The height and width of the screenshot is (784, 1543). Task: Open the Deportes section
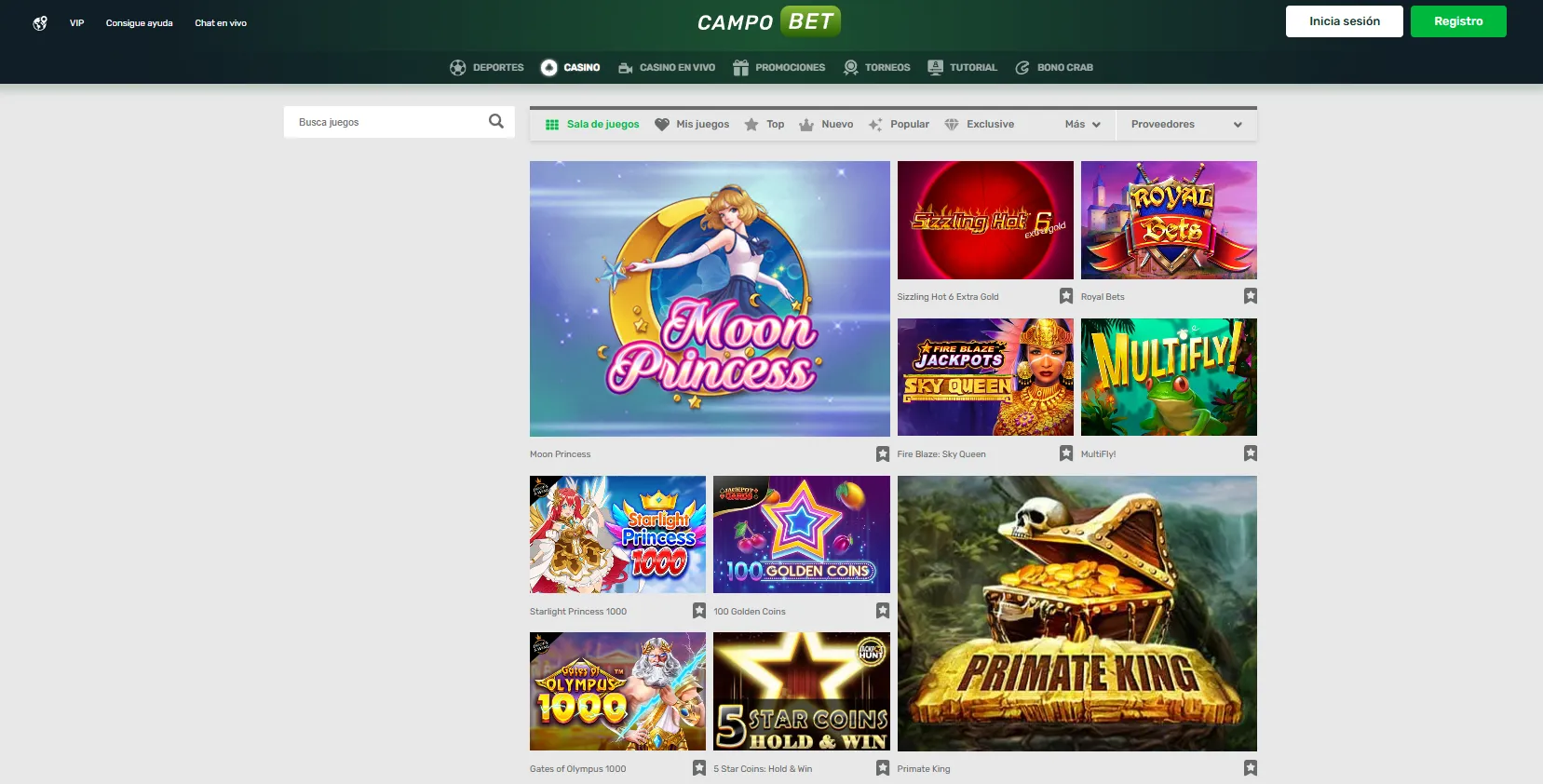(x=487, y=67)
